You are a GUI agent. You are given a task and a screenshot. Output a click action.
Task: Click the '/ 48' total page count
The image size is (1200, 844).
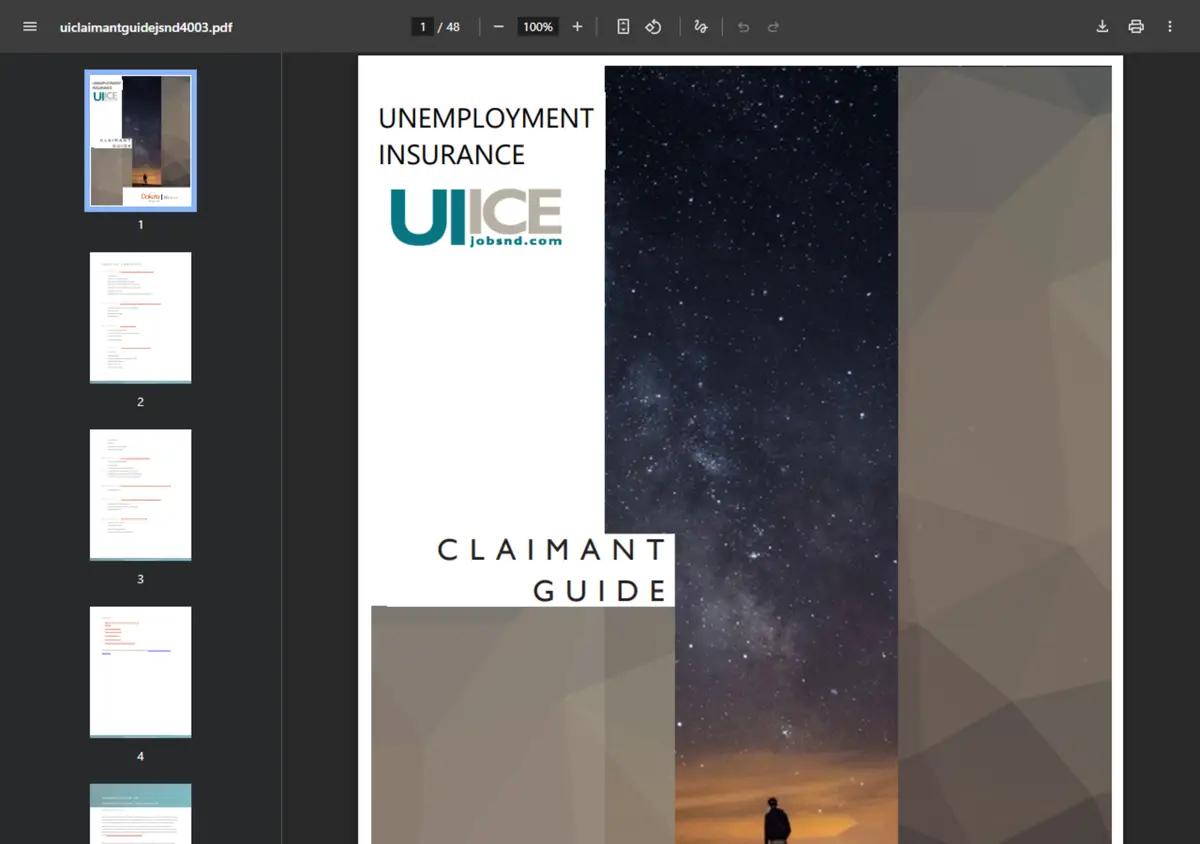click(449, 27)
